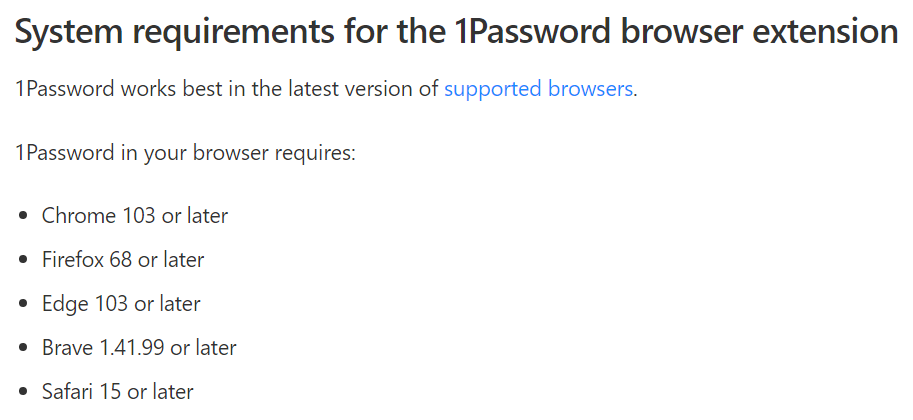
Task: Click the number "15" in the Safari line
Action: coord(109,391)
